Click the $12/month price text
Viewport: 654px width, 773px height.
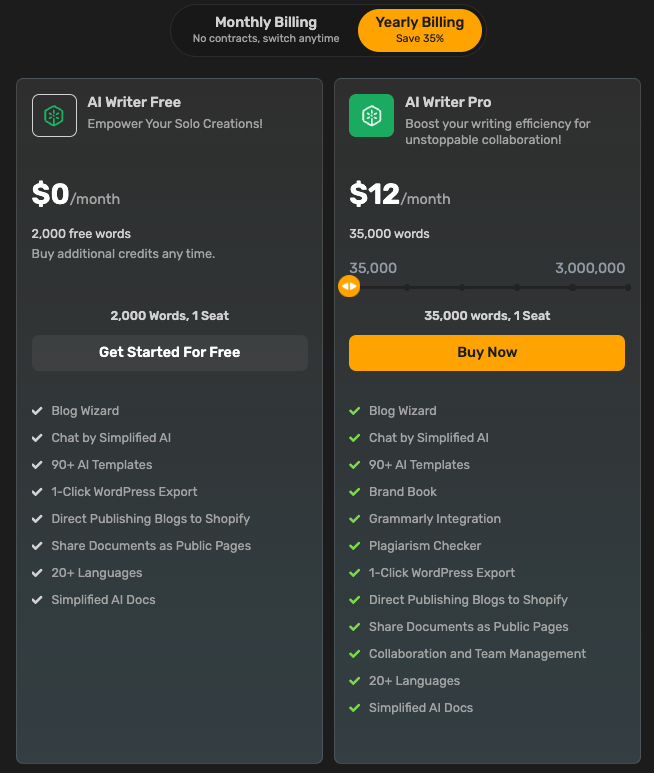399,195
